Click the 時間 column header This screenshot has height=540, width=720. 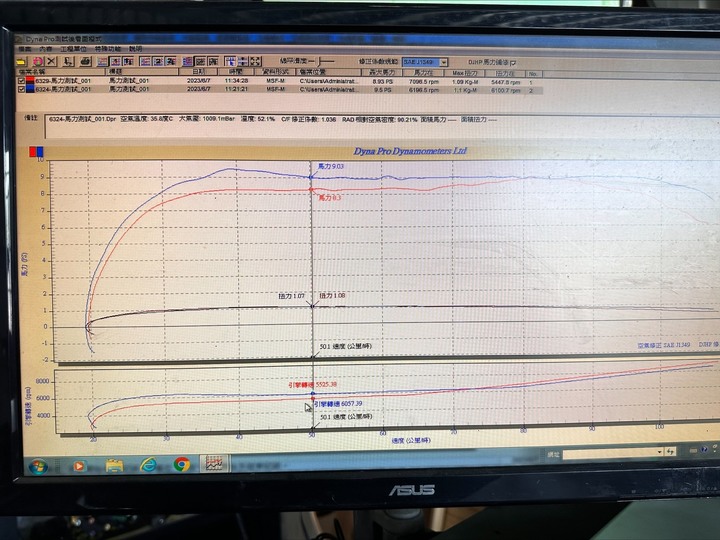pos(236,72)
